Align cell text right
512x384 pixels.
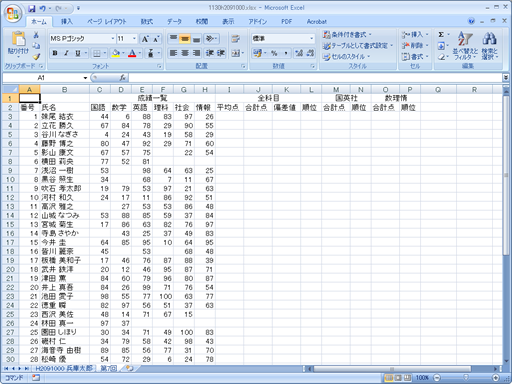[x=196, y=53]
